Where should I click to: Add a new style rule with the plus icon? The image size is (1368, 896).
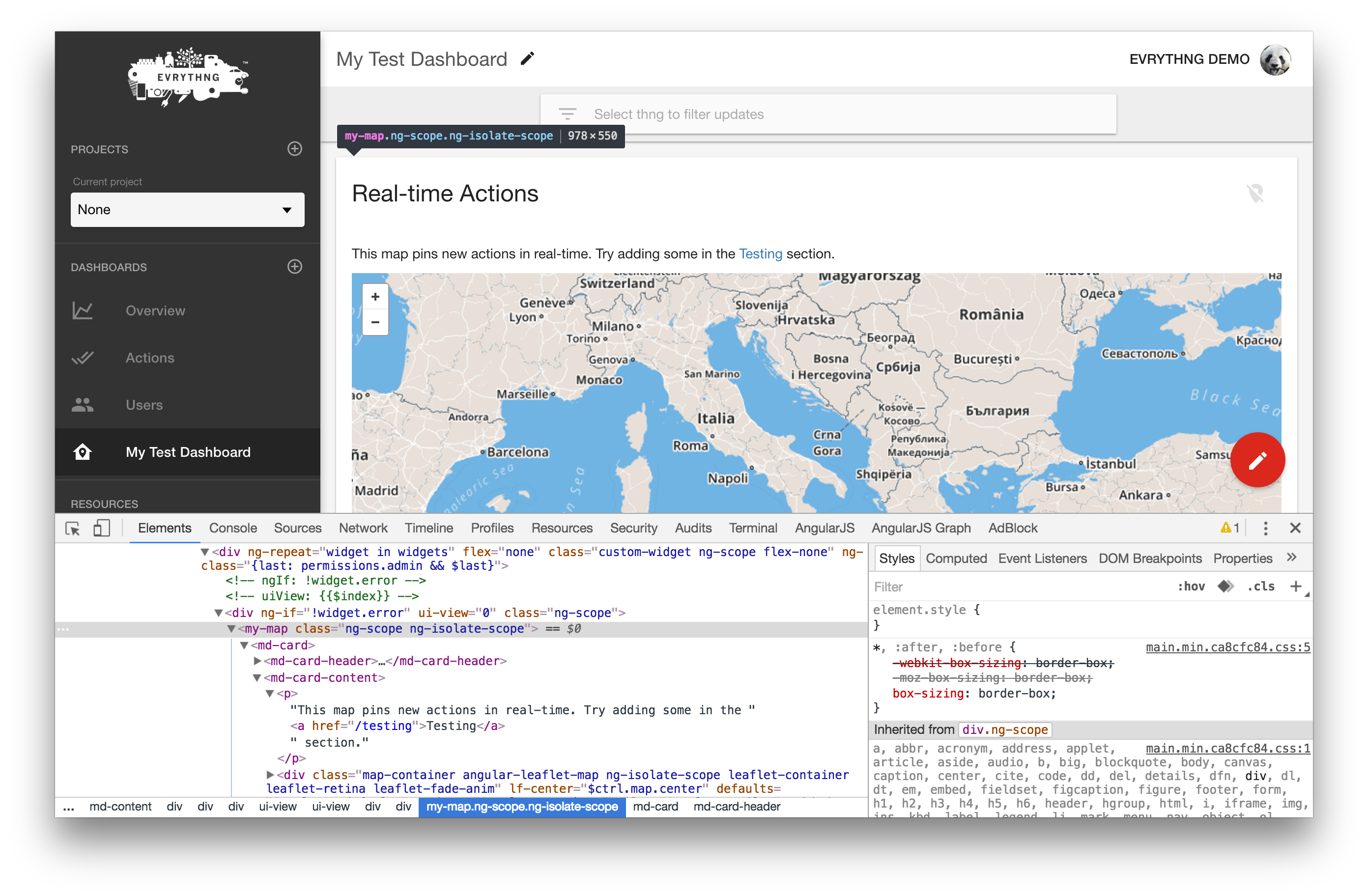coord(1296,586)
